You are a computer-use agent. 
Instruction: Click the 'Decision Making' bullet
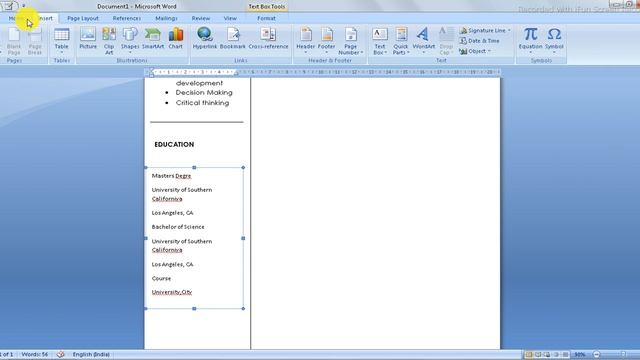coord(204,93)
